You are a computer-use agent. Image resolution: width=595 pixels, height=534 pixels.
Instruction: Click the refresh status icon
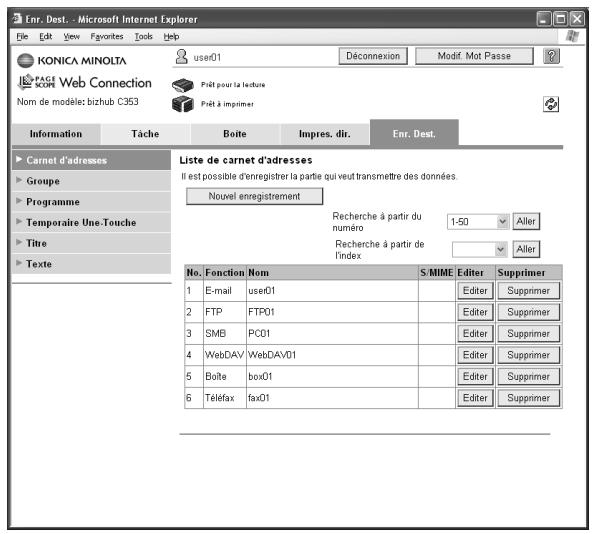pyautogui.click(x=551, y=104)
